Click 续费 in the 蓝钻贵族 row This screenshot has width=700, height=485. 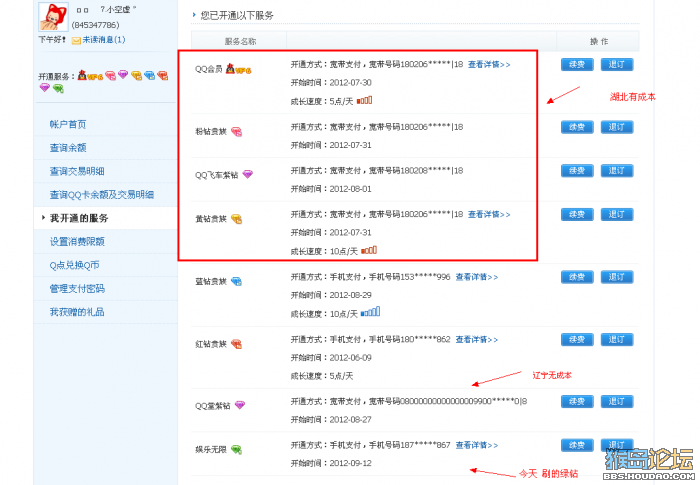[577, 277]
